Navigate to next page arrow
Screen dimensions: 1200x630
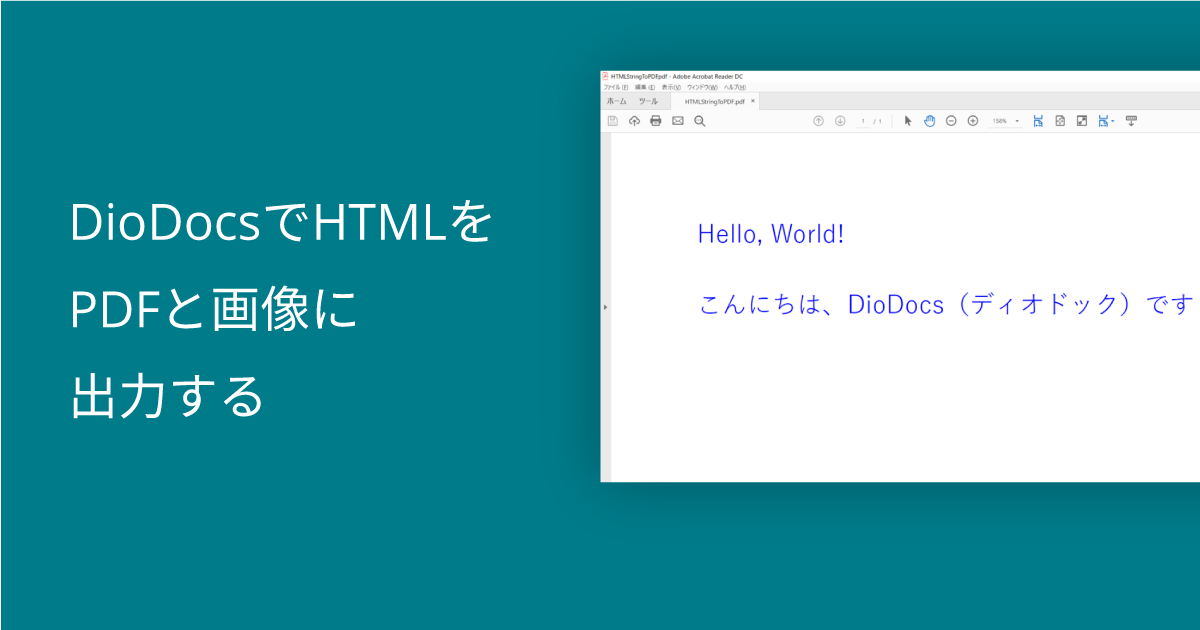point(838,121)
